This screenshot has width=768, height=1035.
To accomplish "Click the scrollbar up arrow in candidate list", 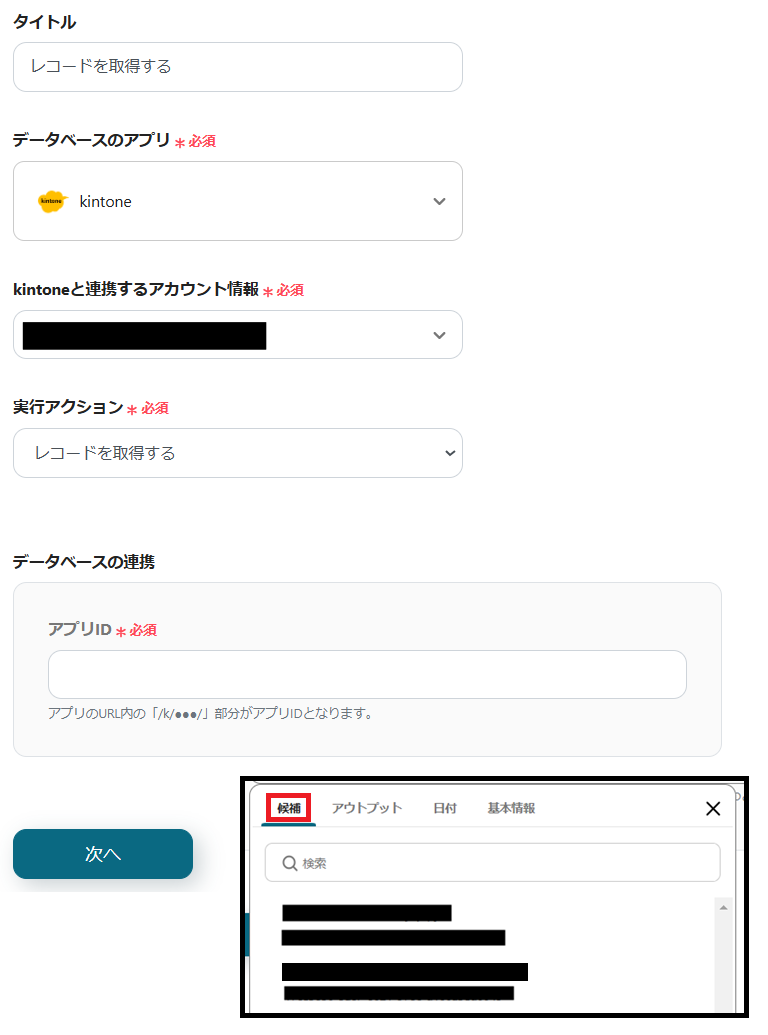I will [x=723, y=908].
